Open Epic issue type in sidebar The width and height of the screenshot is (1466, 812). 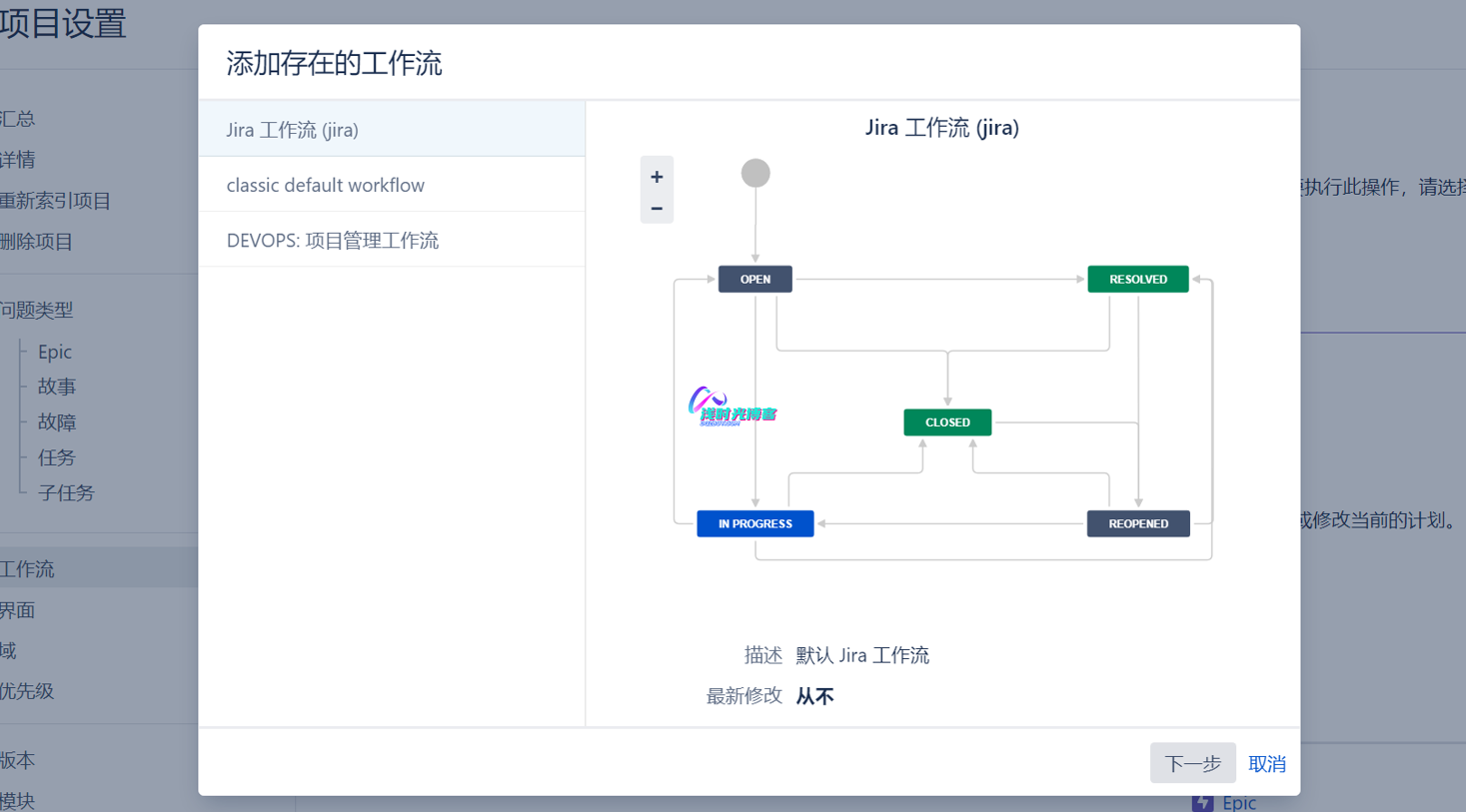[55, 352]
